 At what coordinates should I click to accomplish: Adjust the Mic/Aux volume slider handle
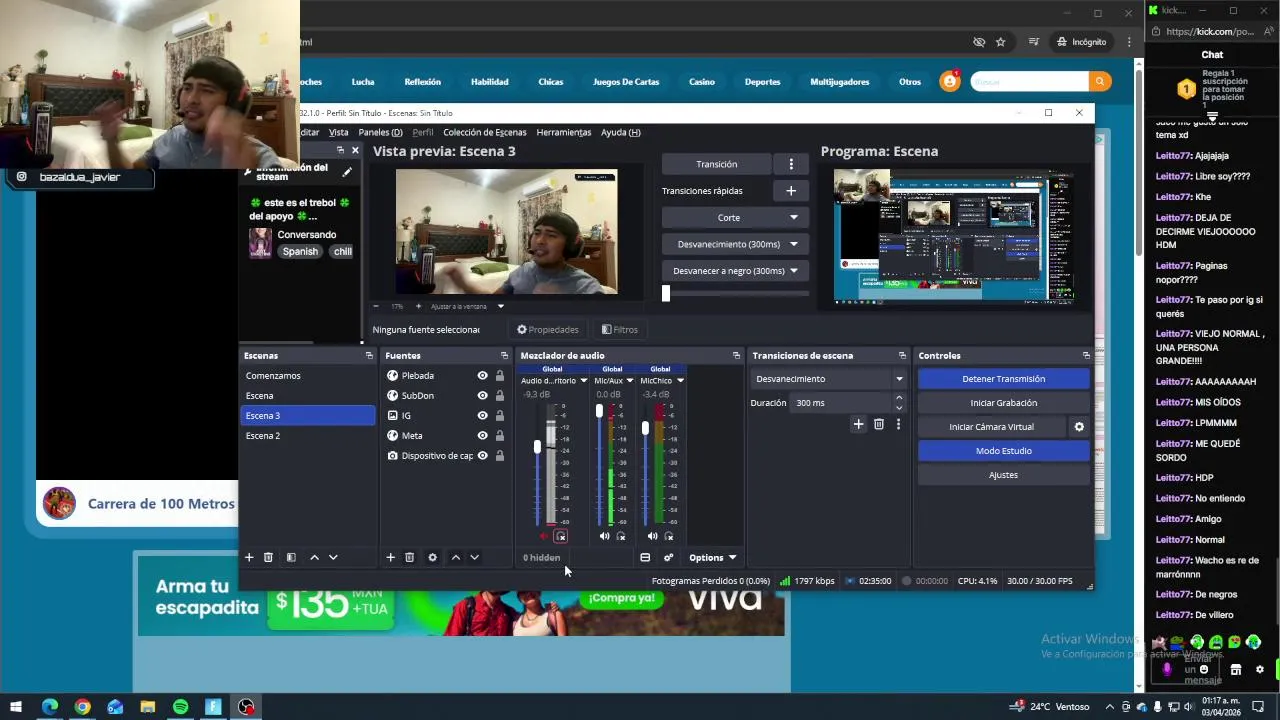pyautogui.click(x=599, y=411)
